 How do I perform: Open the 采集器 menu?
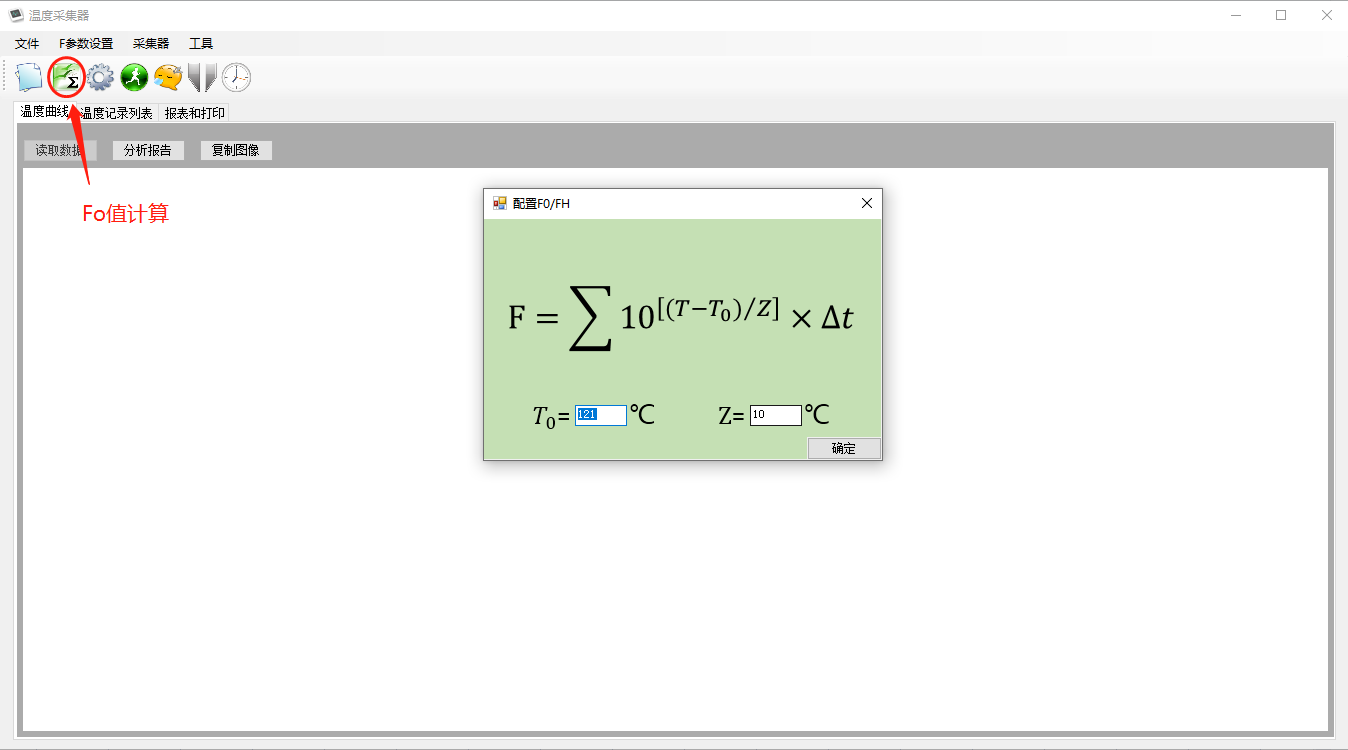[x=151, y=44]
